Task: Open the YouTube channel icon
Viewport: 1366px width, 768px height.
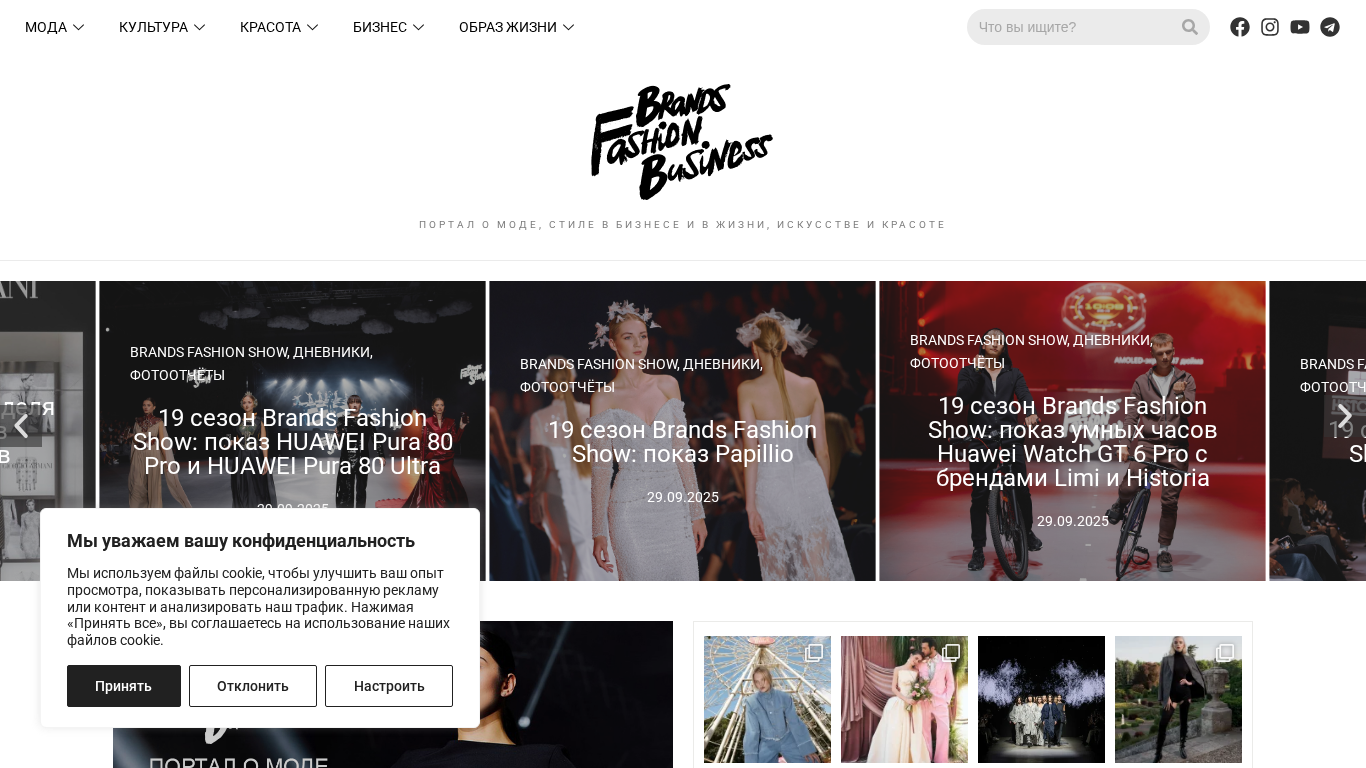Action: click(1300, 27)
